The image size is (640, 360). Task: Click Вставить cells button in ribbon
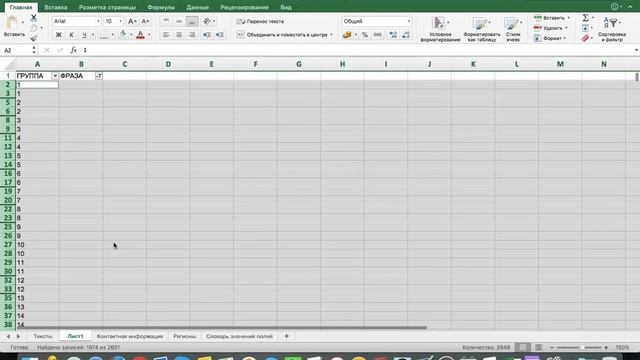coord(552,18)
